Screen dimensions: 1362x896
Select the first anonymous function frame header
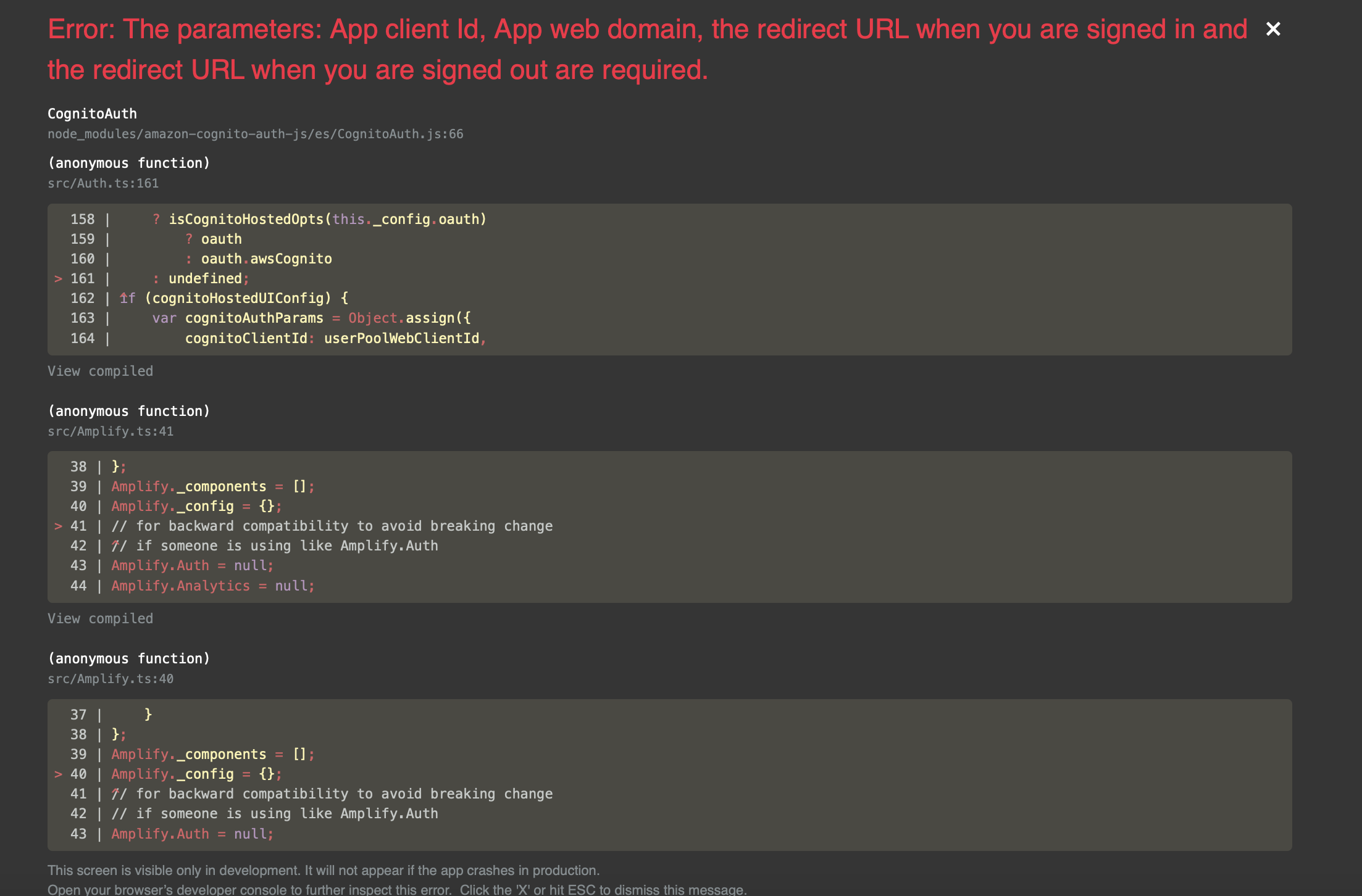pyautogui.click(x=129, y=162)
